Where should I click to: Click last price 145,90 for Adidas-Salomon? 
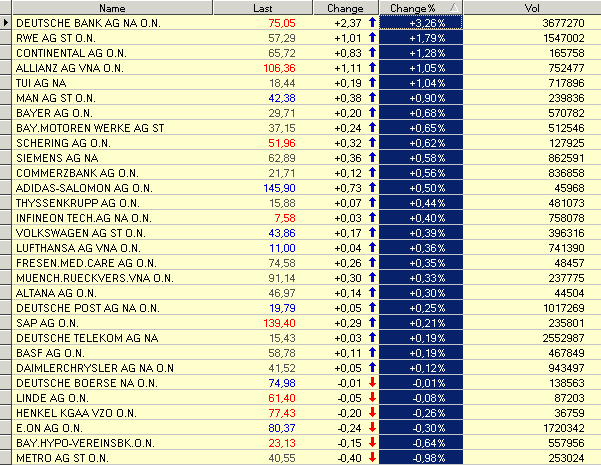pos(279,188)
